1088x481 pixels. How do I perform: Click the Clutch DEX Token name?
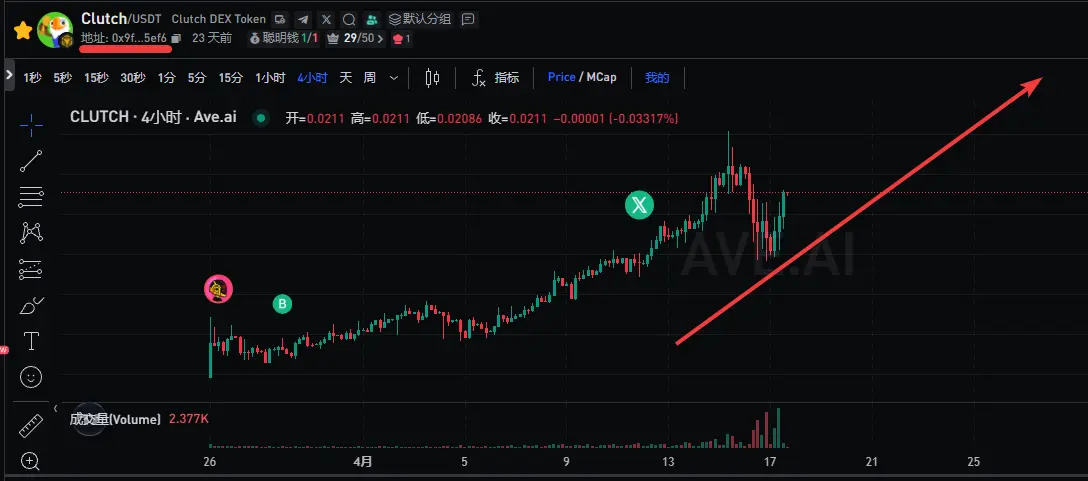click(x=219, y=19)
